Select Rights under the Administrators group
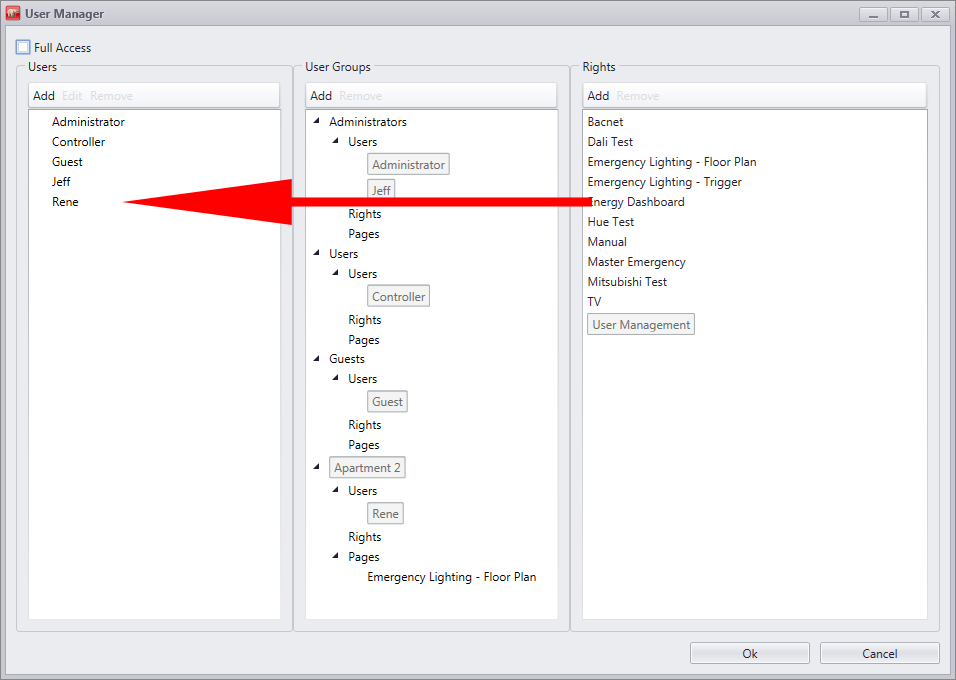Image resolution: width=956 pixels, height=680 pixels. 365,214
